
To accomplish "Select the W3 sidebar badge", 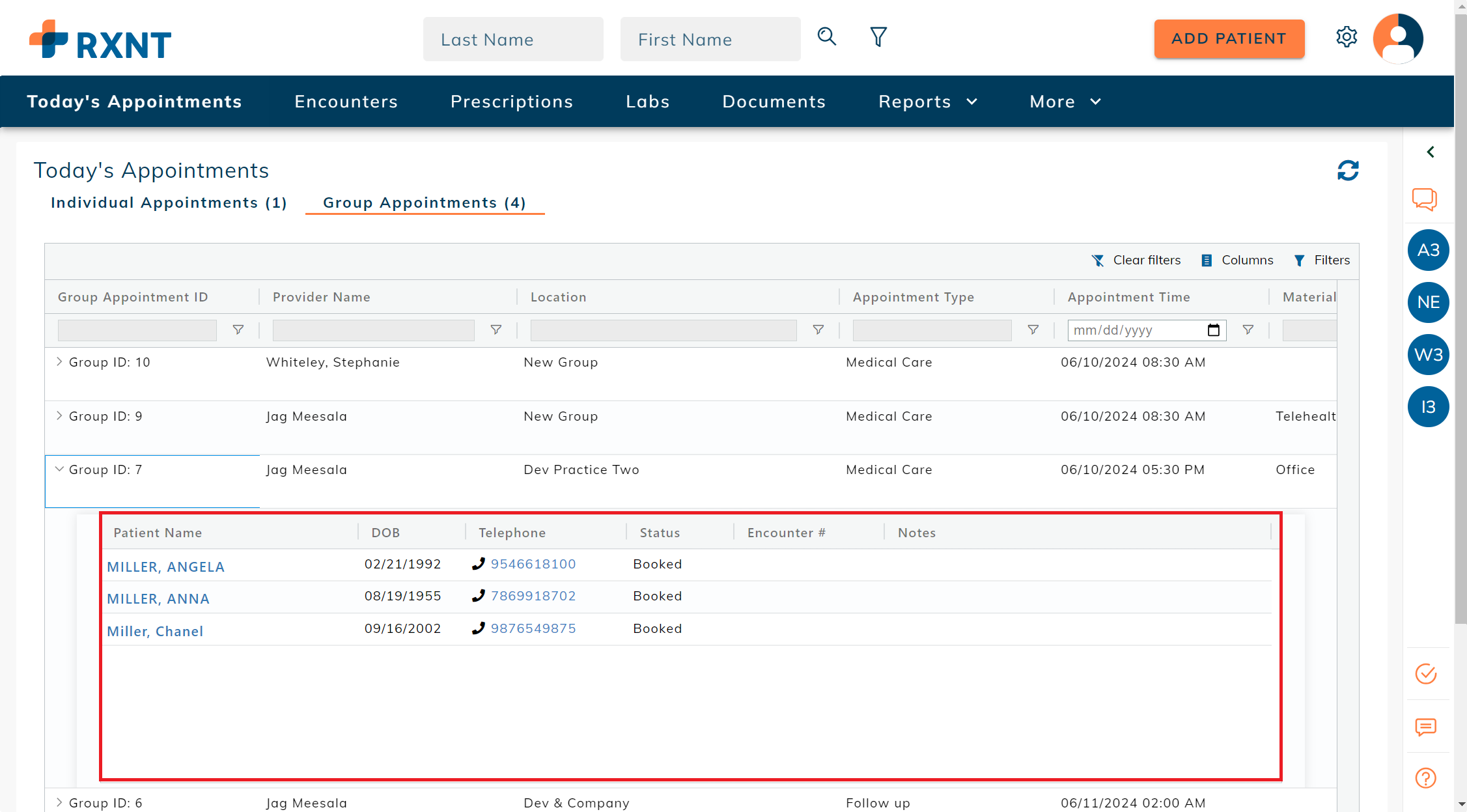I will coord(1428,354).
